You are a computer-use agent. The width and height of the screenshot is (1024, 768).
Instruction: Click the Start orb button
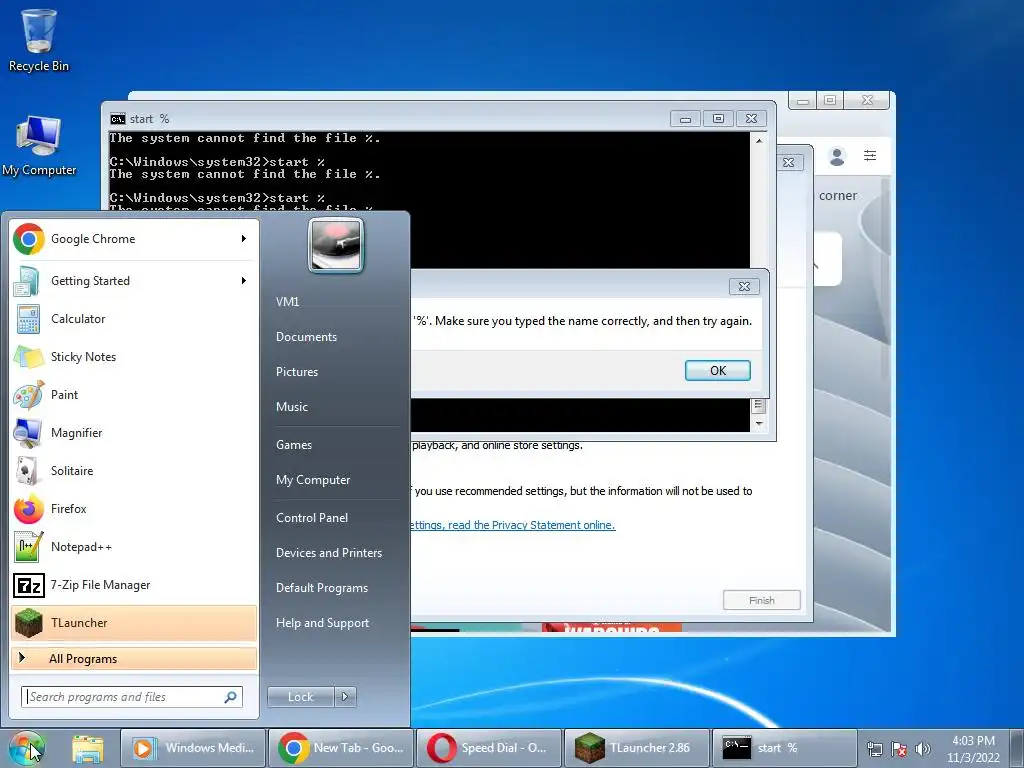coord(27,748)
